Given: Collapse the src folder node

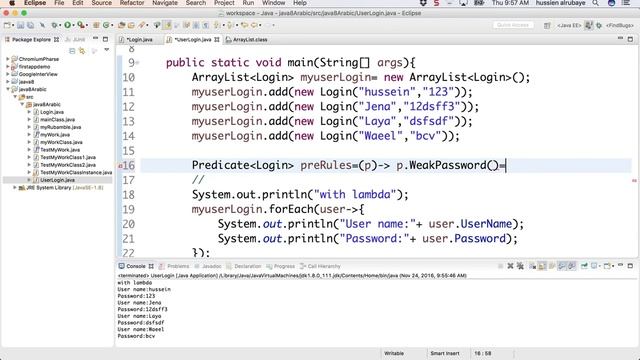Looking at the screenshot, I should click(x=15, y=97).
